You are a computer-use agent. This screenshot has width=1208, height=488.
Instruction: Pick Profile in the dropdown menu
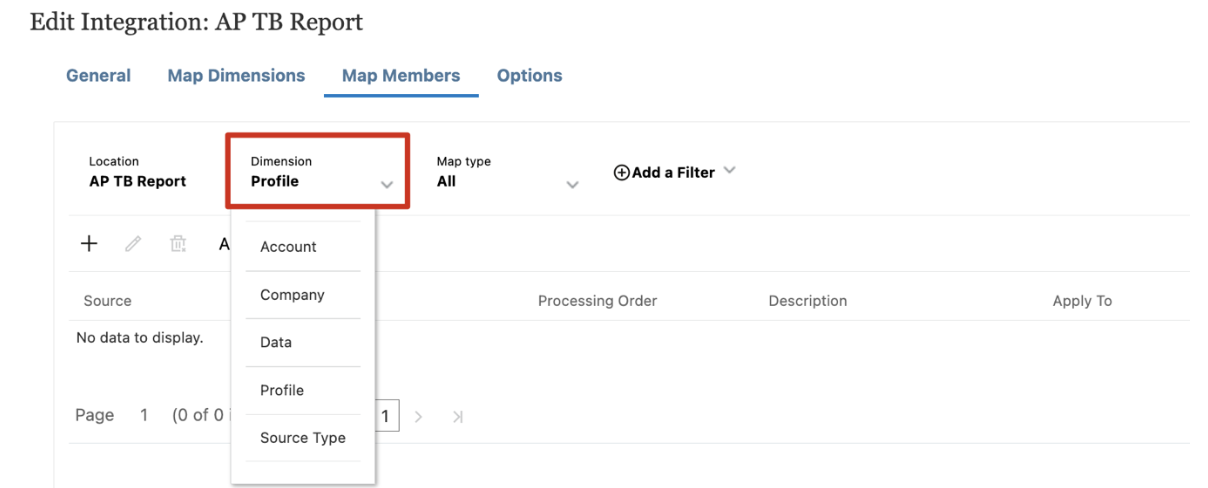click(282, 390)
